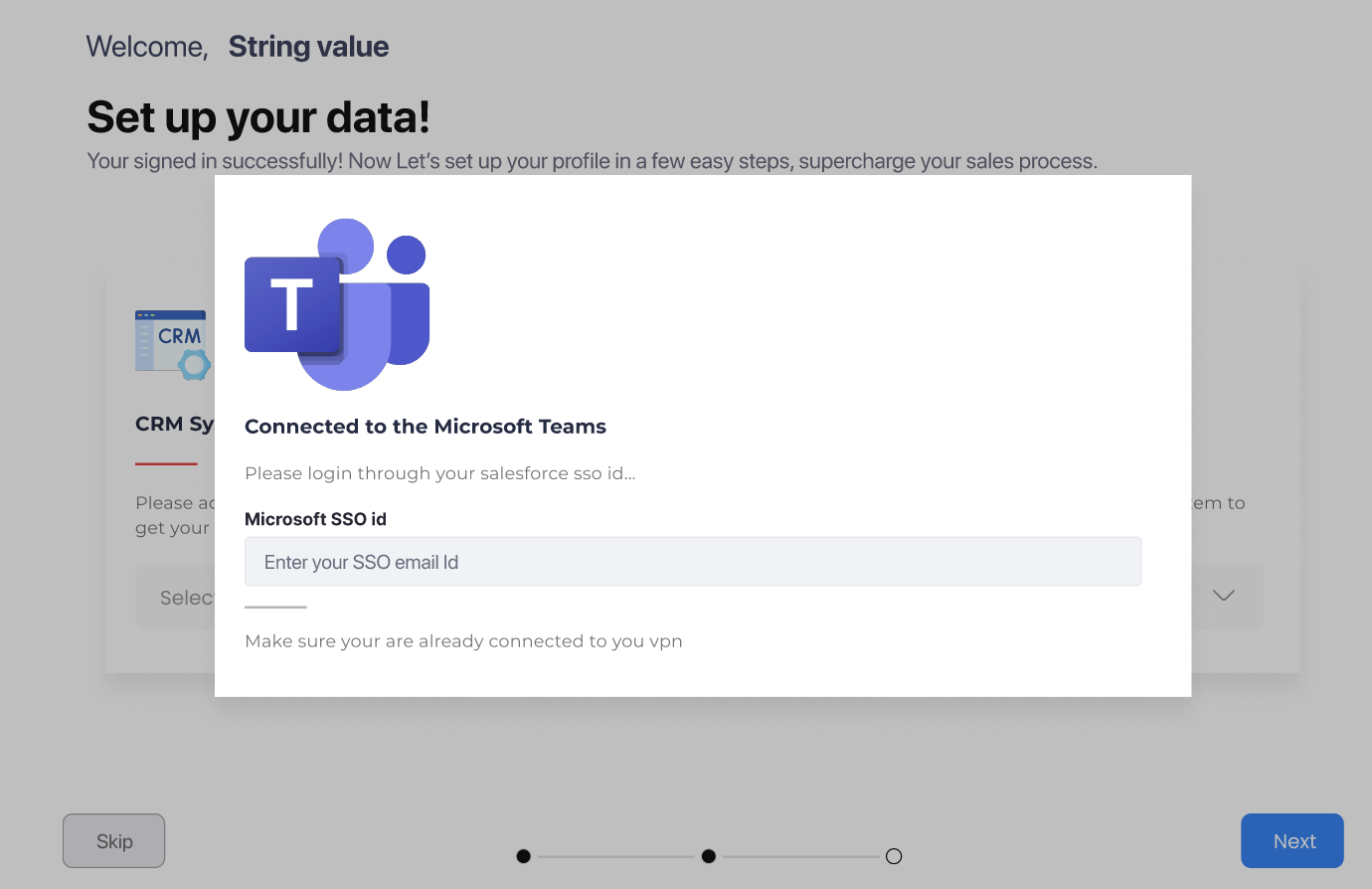Screen dimensions: 1372x889
Task: Click the Microsoft Teams logo icon
Action: point(337,304)
